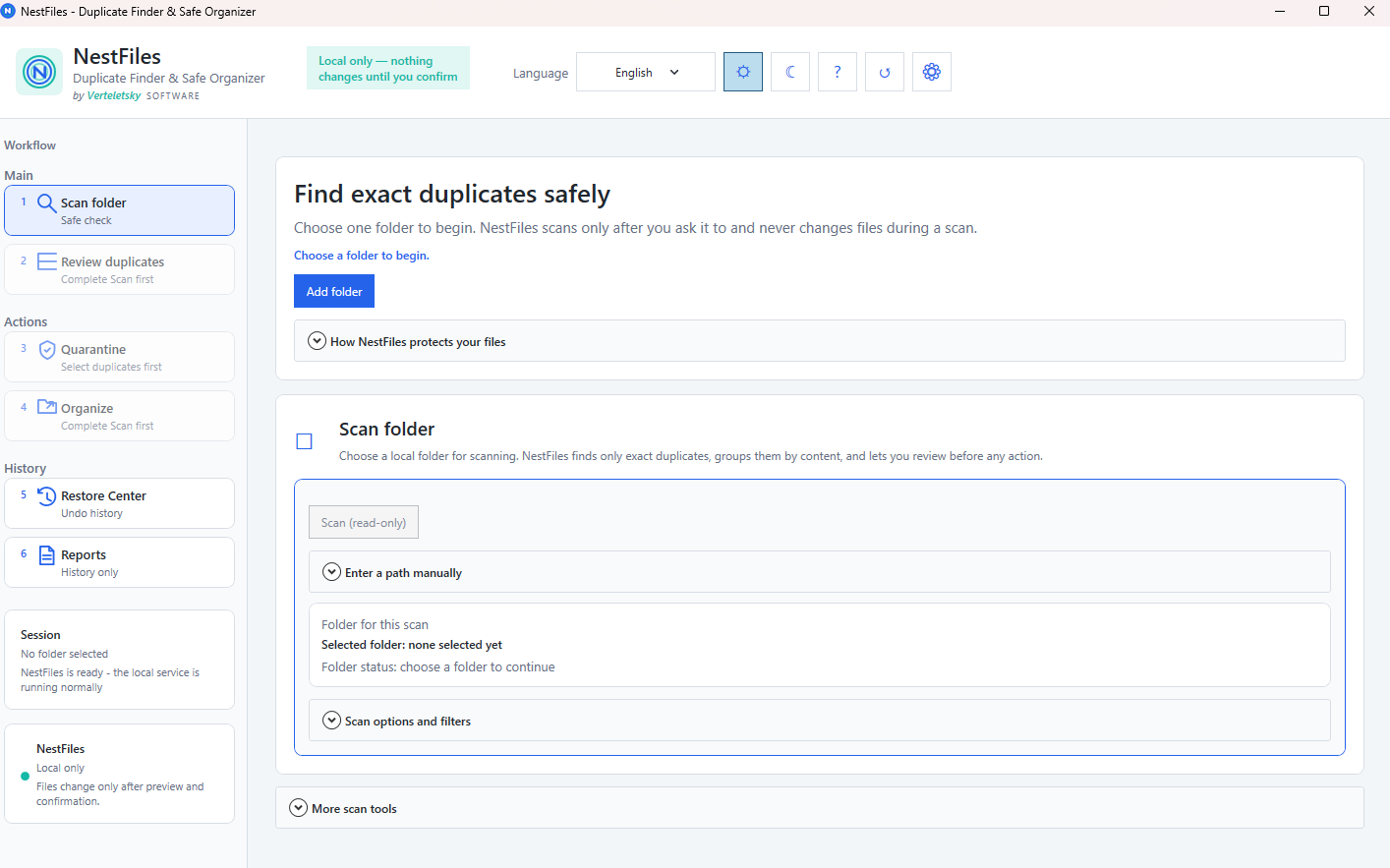This screenshot has height=868, width=1390.
Task: Click the Review duplicates list icon
Action: (46, 261)
